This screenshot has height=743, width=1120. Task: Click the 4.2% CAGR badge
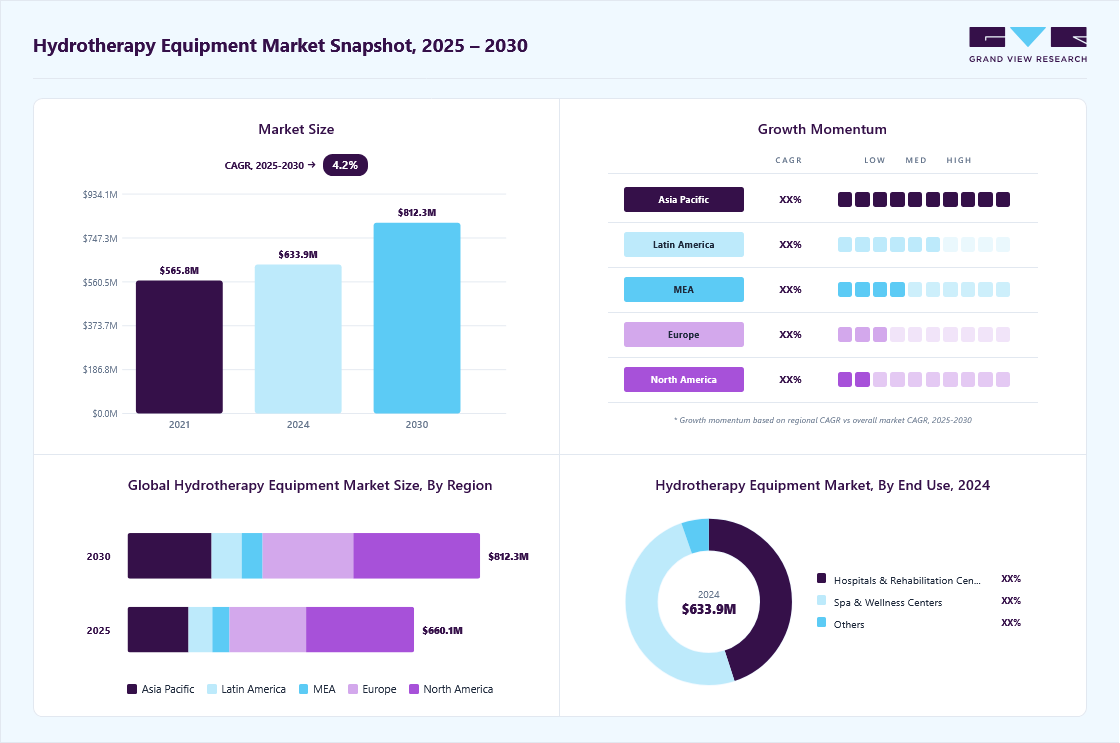(345, 165)
